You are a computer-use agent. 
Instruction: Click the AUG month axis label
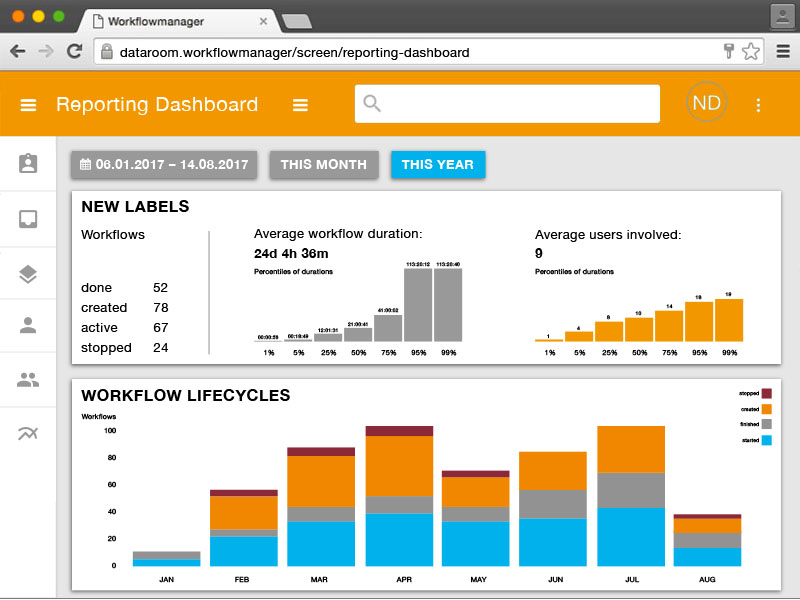[707, 580]
